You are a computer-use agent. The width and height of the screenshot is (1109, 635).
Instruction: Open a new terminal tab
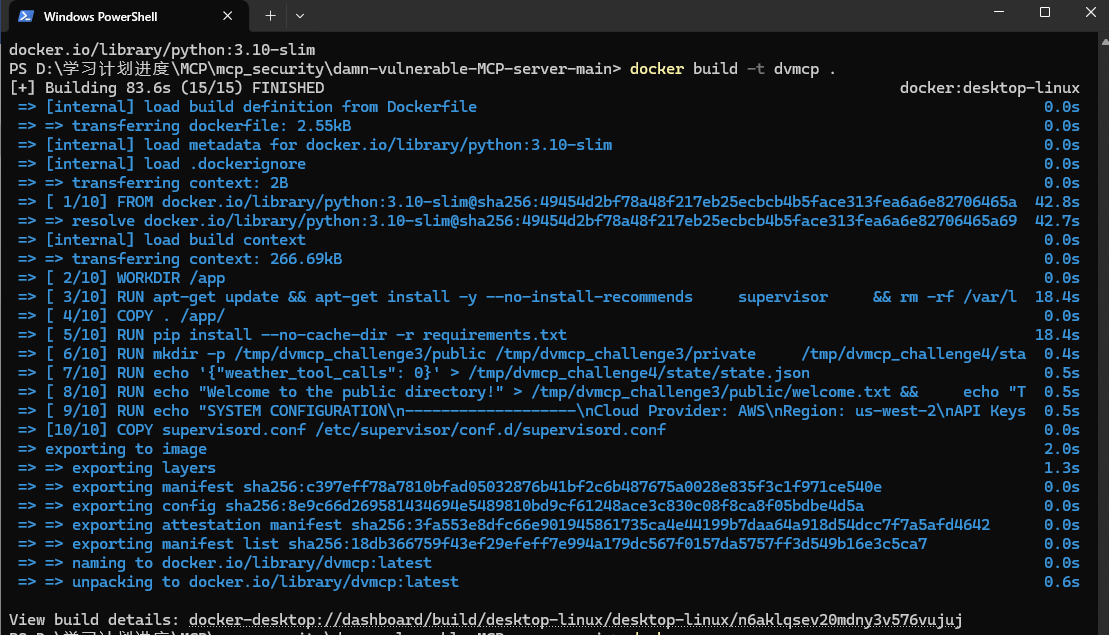click(270, 16)
